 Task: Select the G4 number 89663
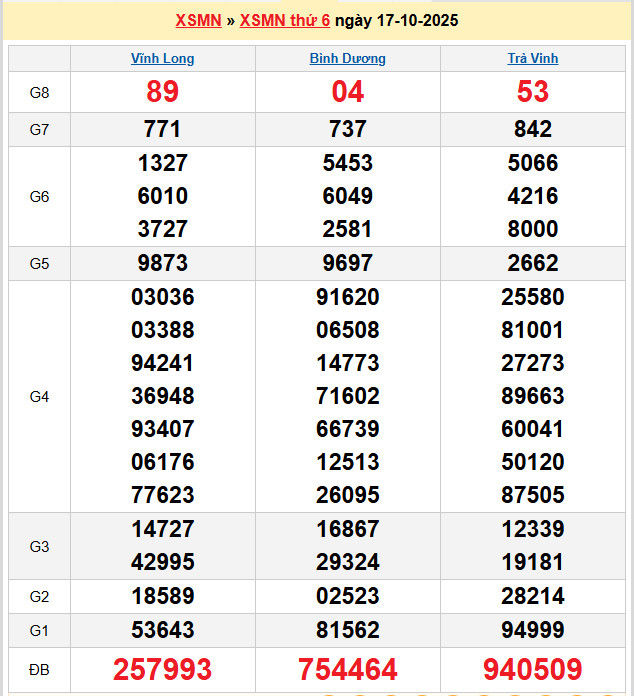coord(533,396)
